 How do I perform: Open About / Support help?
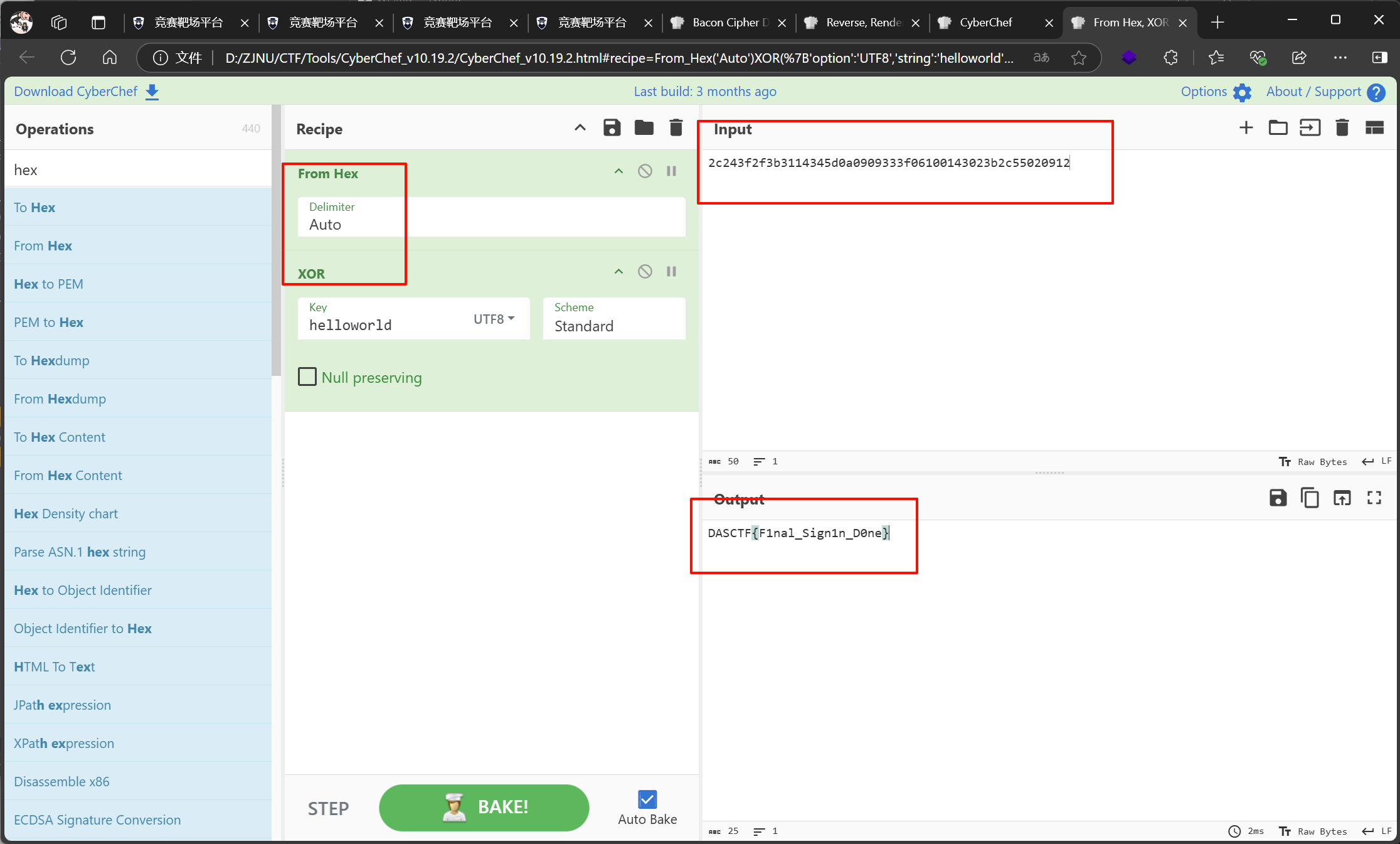1325,92
